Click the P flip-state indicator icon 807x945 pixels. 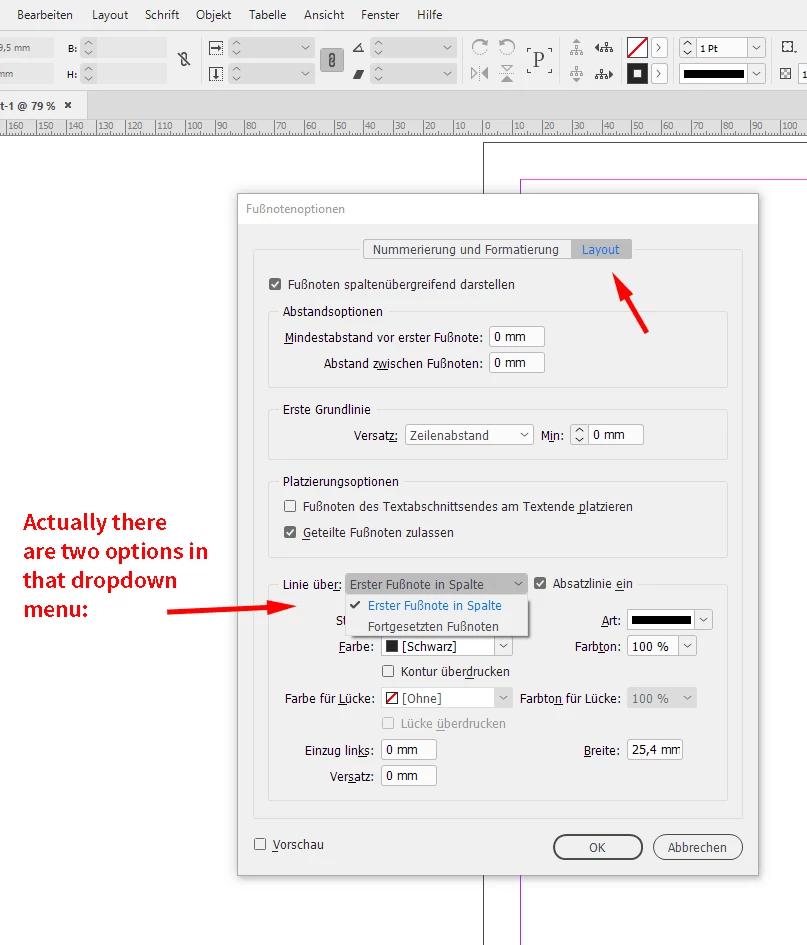point(539,60)
